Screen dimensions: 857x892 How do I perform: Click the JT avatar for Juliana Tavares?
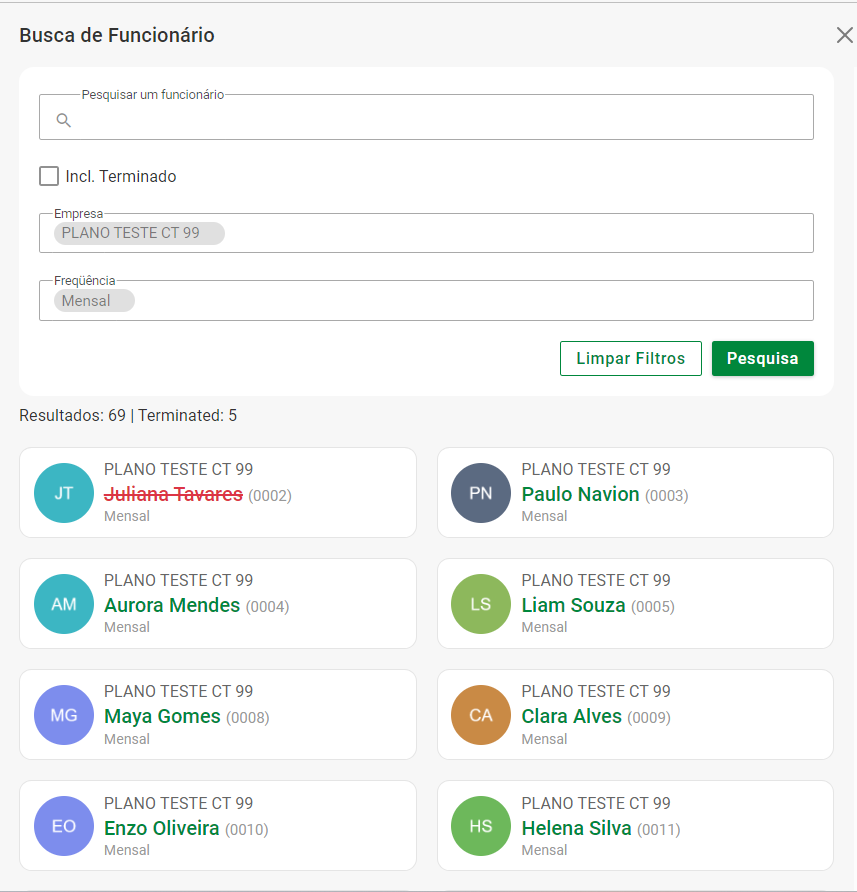[64, 493]
